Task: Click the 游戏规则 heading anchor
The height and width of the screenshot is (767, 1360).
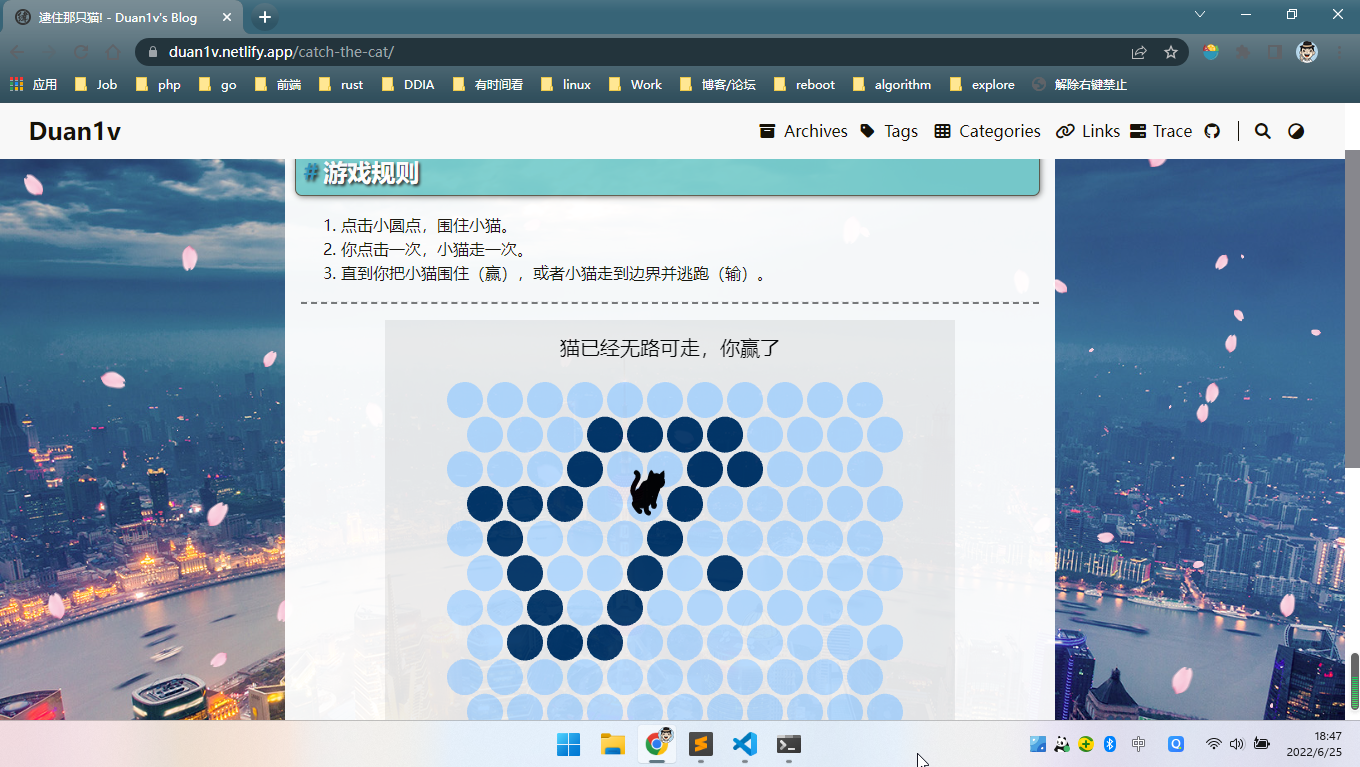Action: [312, 173]
